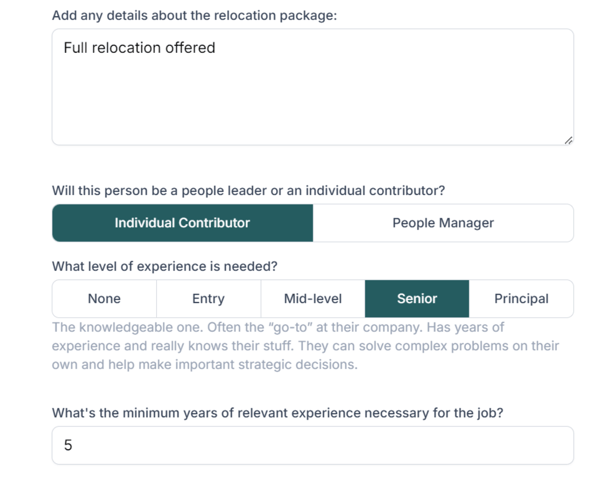Click the text area resize handle

[x=568, y=140]
